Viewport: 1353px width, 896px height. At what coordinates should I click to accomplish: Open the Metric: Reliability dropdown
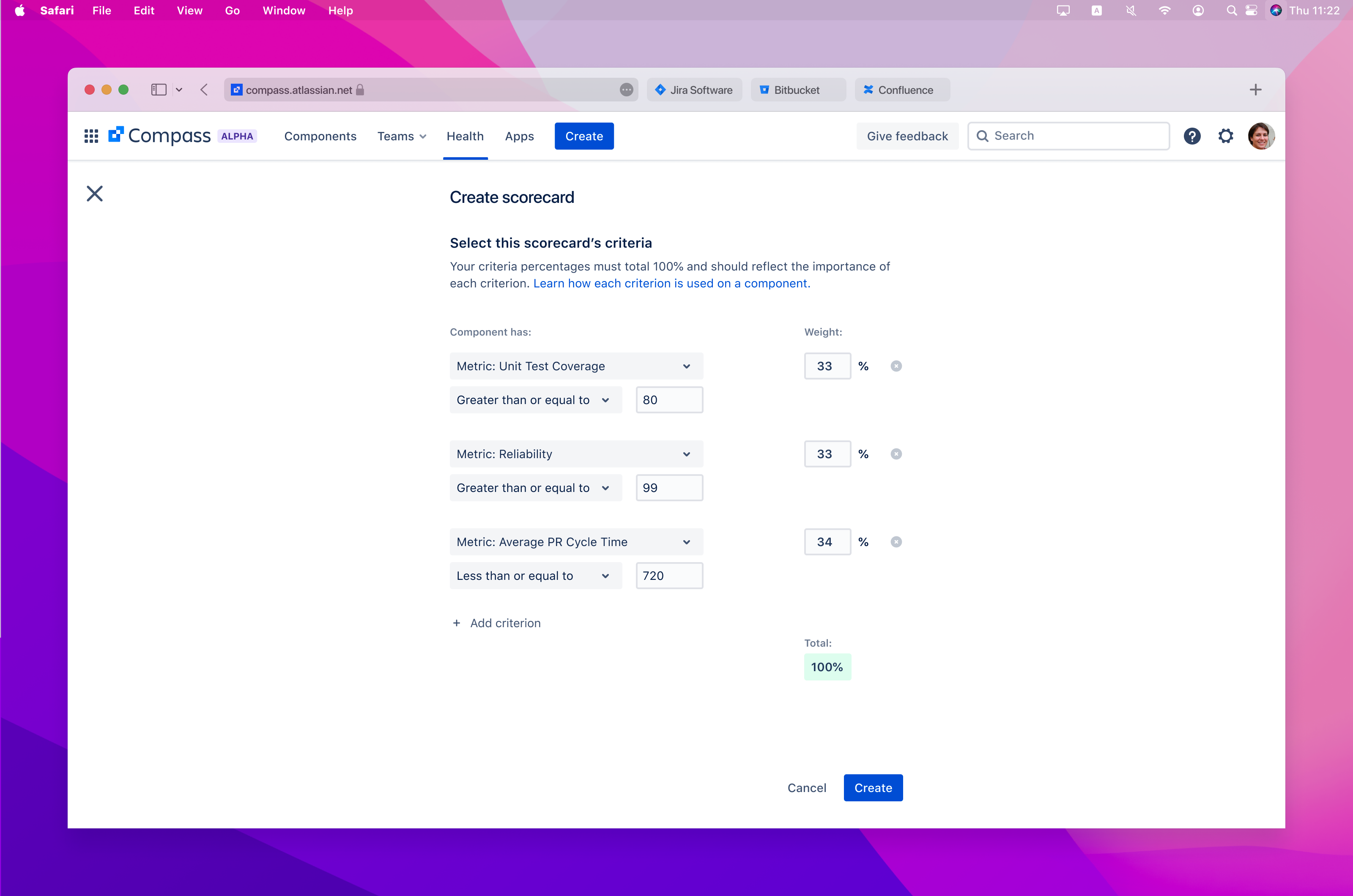point(576,454)
